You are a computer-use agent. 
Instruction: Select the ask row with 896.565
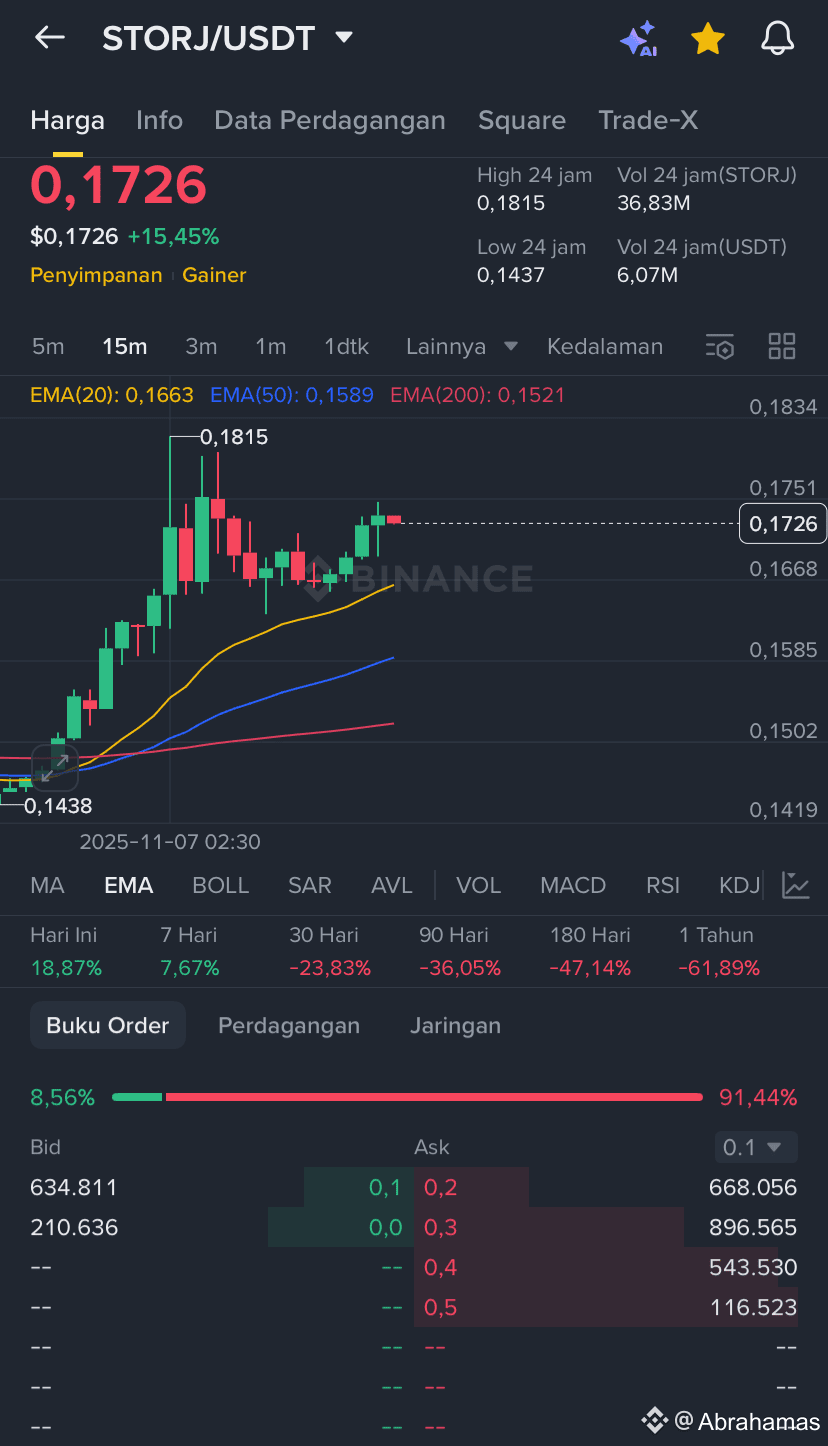606,1227
